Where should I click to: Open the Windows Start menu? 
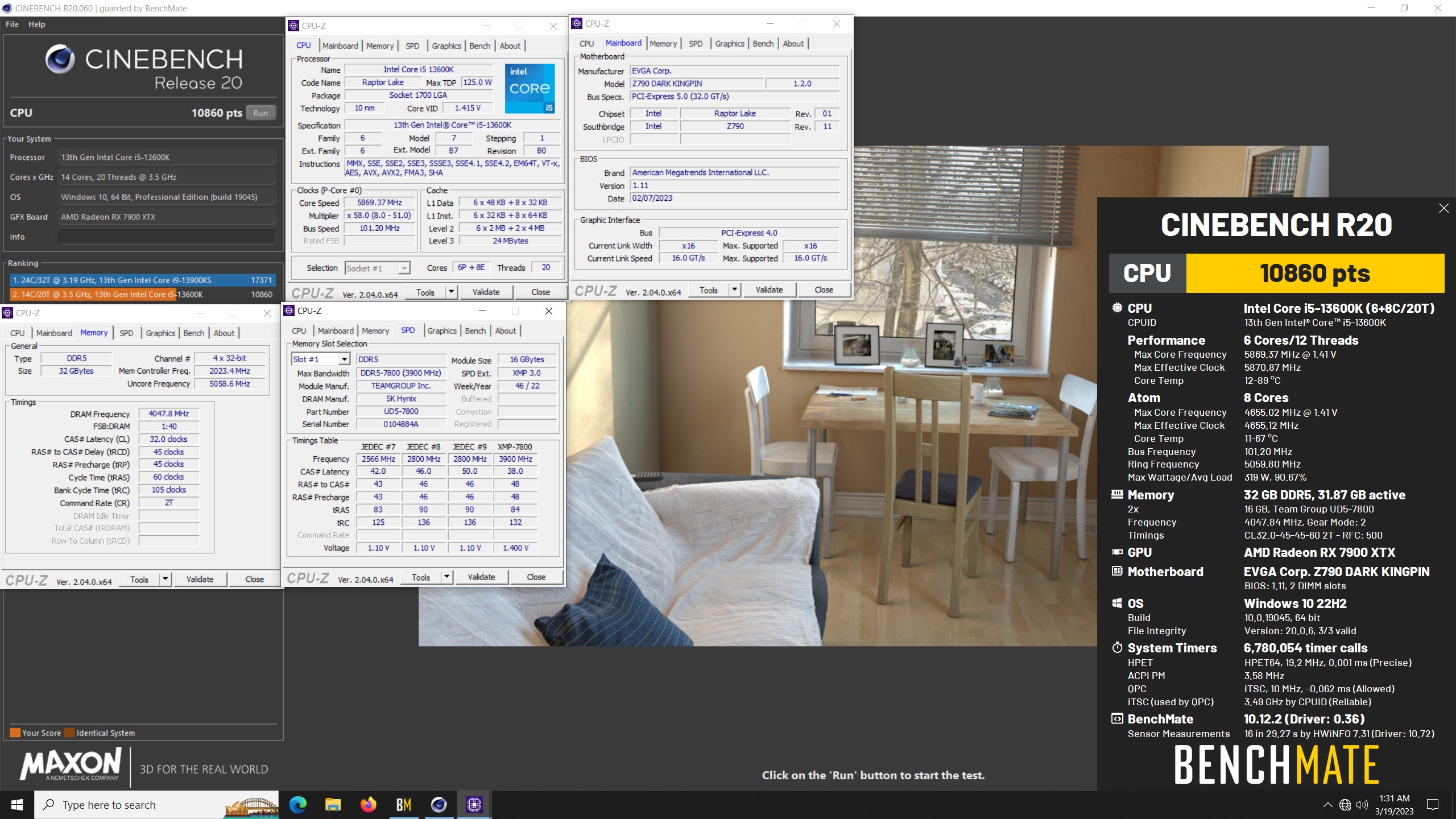pyautogui.click(x=17, y=805)
